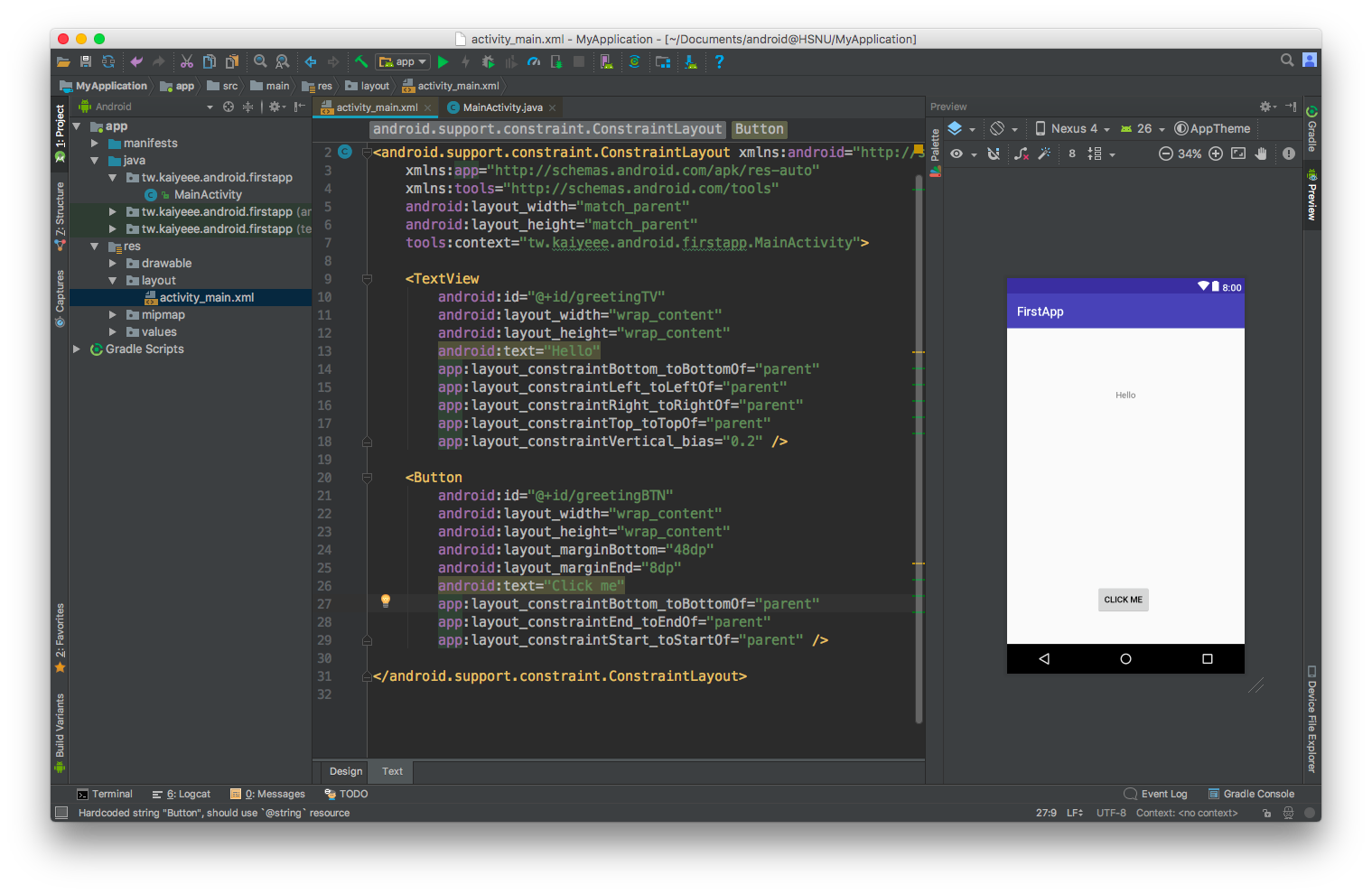The image size is (1372, 894).
Task: Click the Back navigation arrow icon
Action: point(311,62)
